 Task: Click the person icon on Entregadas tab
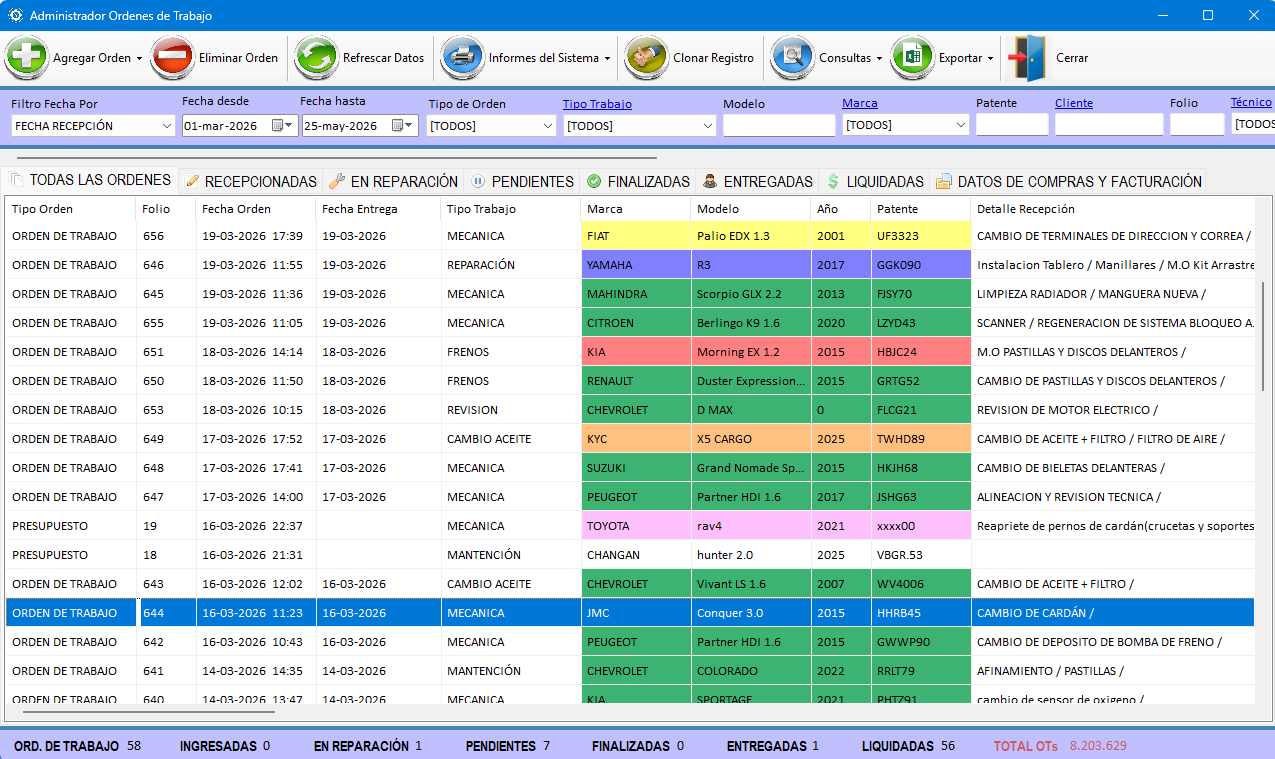pos(709,181)
